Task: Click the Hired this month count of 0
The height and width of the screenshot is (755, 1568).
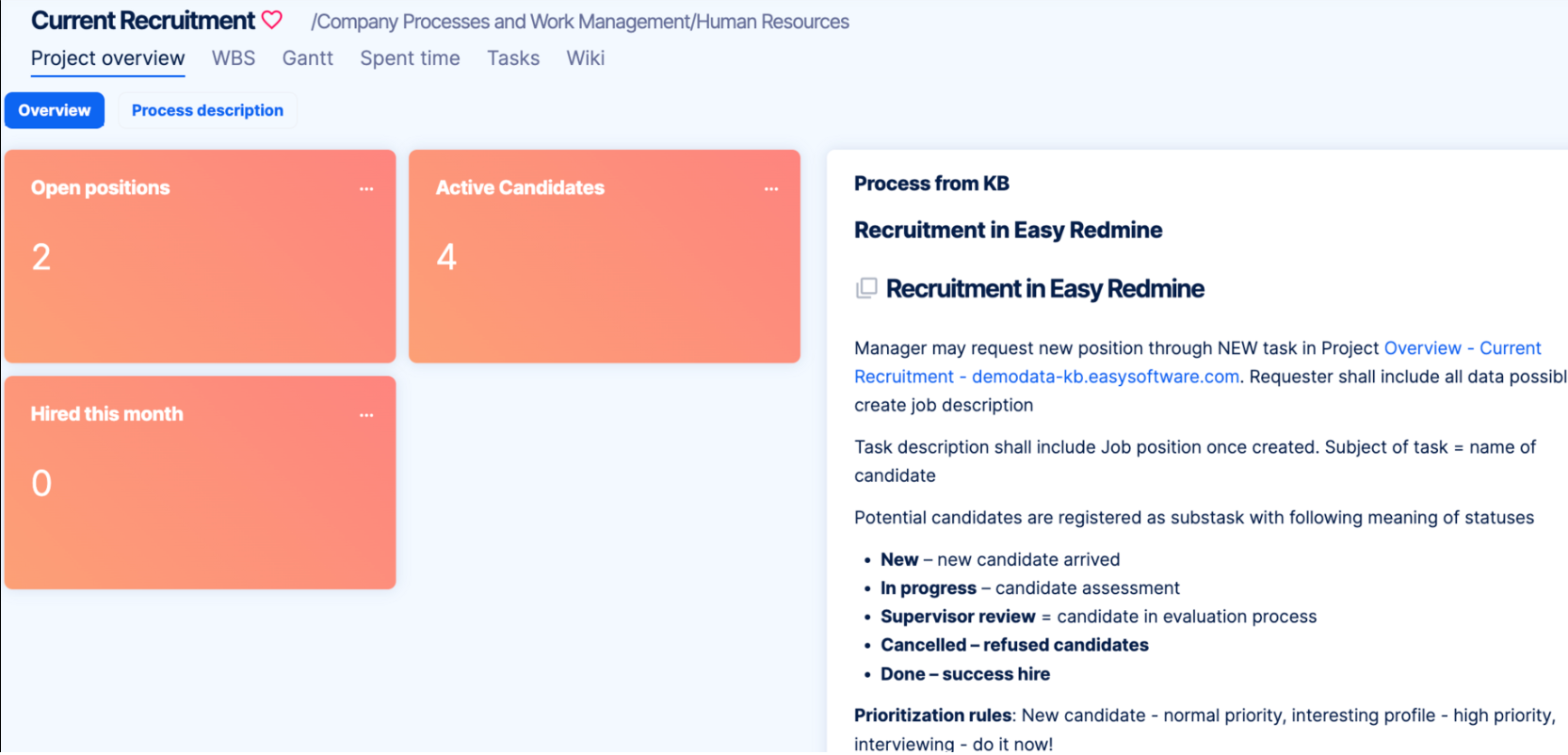Action: point(41,483)
